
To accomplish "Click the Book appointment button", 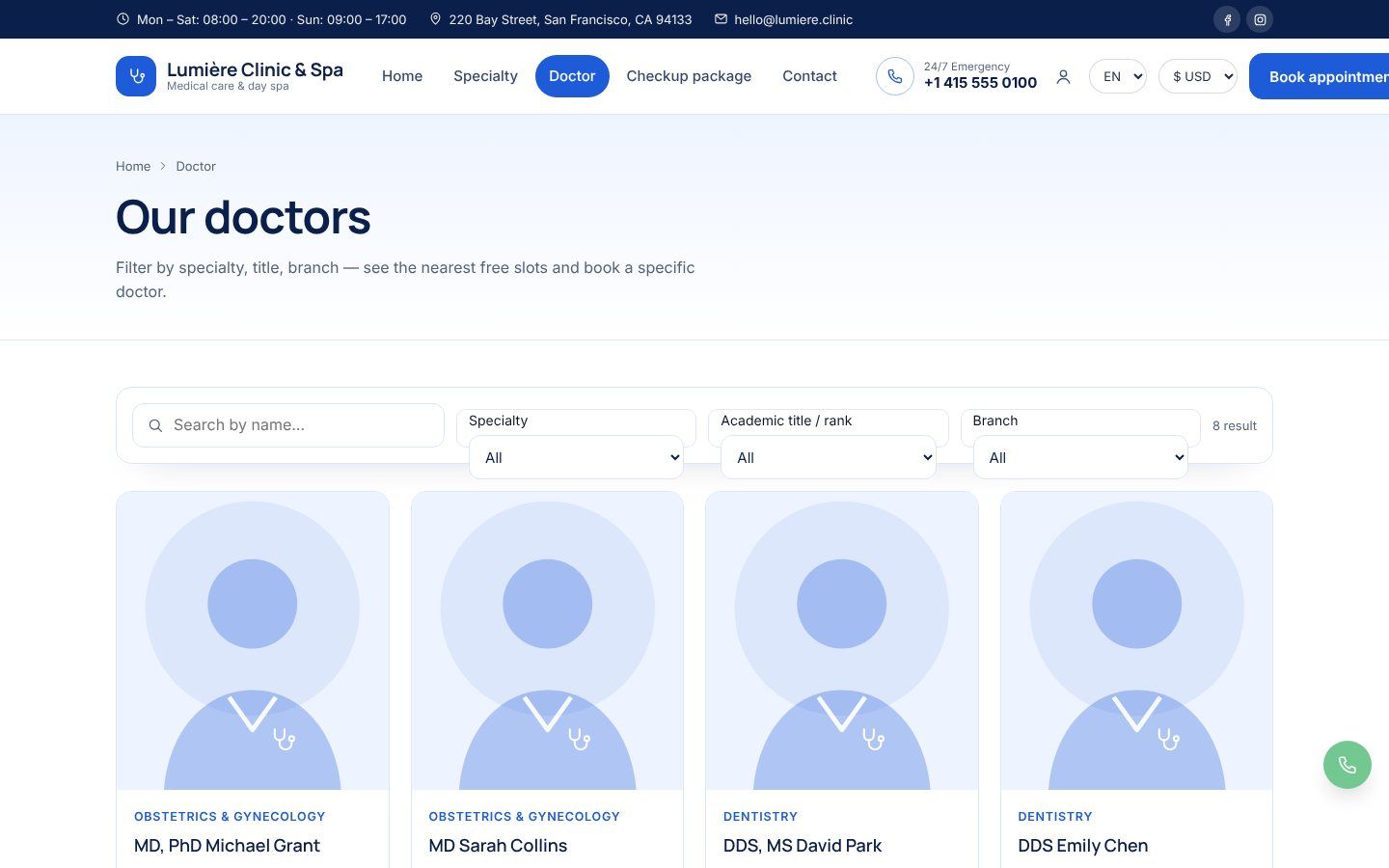I will [1319, 76].
